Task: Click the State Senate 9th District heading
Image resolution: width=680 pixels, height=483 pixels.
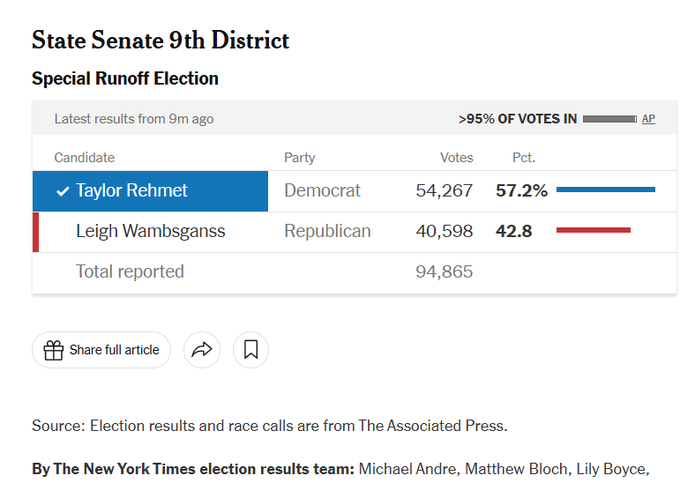Action: point(160,40)
